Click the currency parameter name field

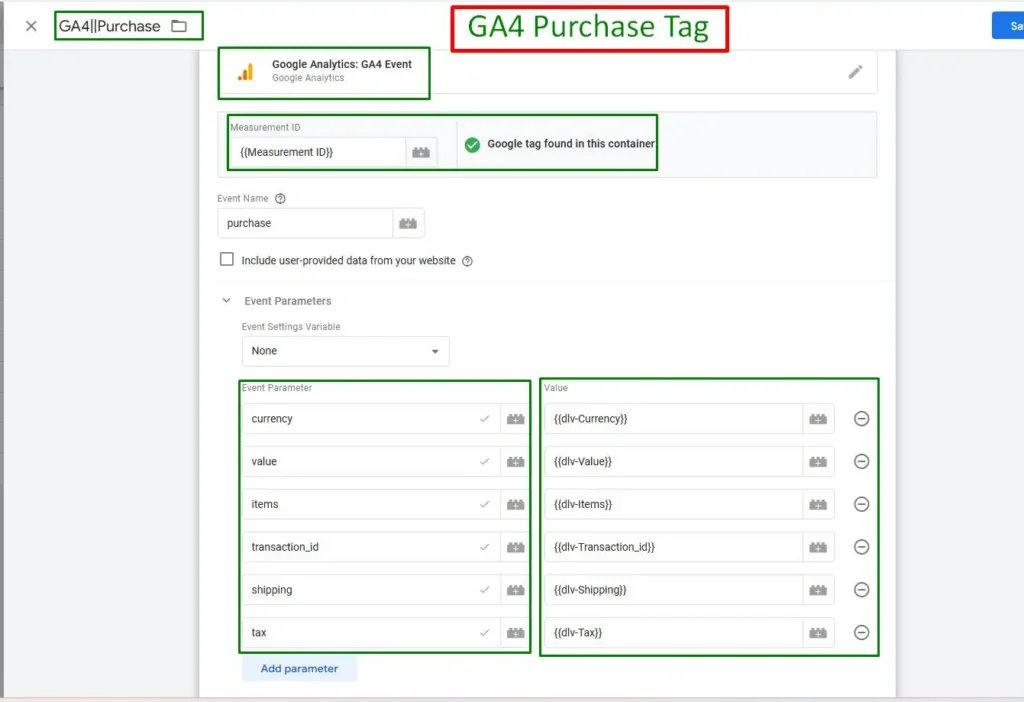(x=372, y=419)
